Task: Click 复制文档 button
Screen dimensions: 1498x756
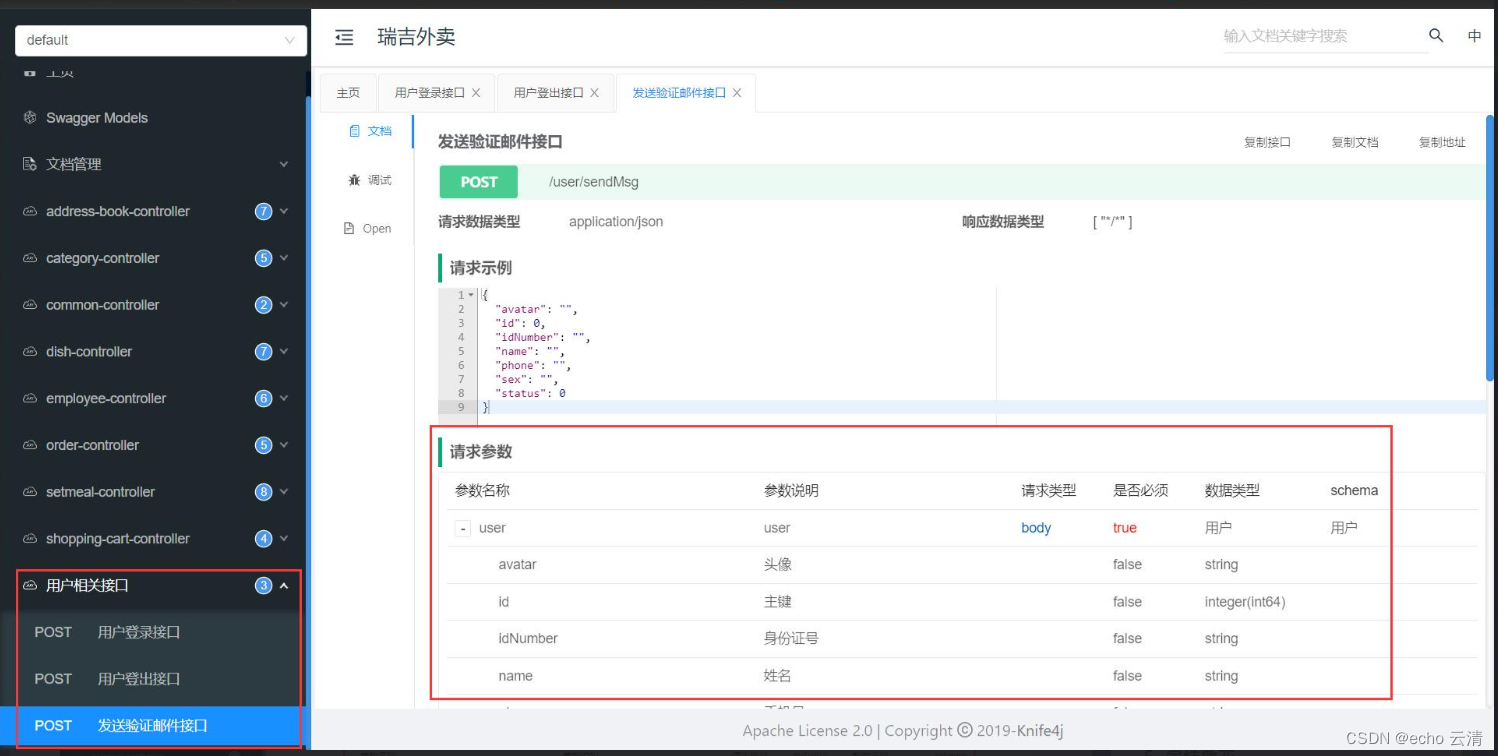Action: (x=1355, y=143)
